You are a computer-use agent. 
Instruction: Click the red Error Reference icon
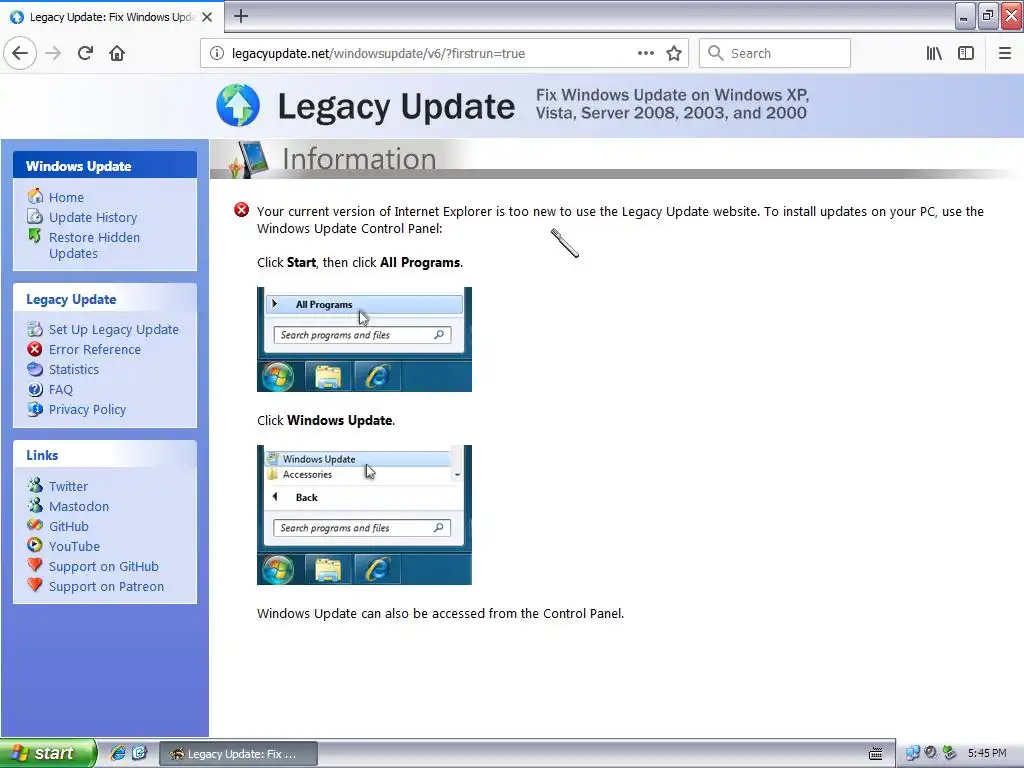click(x=35, y=349)
